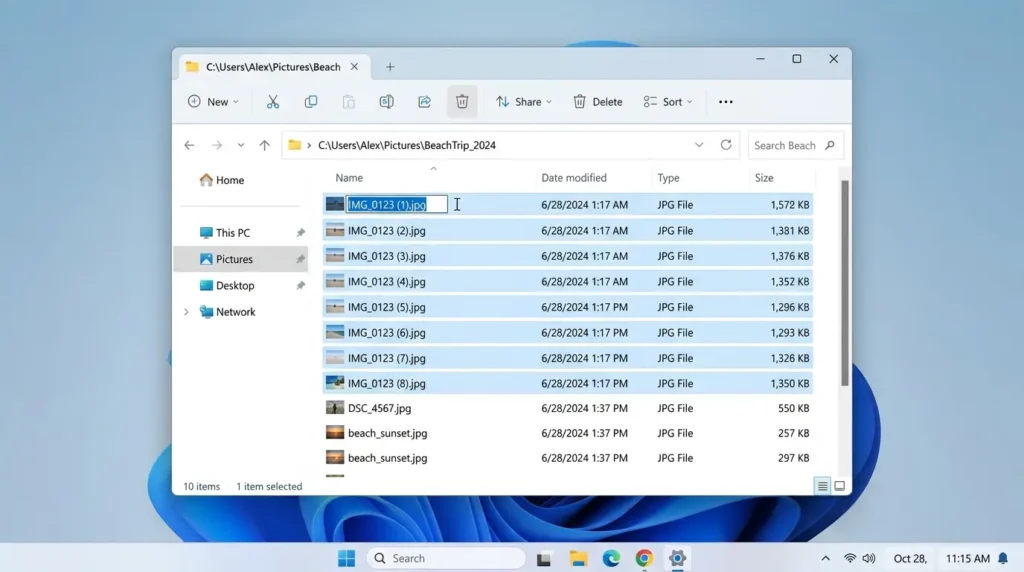The width and height of the screenshot is (1024, 572).
Task: Navigate up one folder level
Action: pos(264,145)
